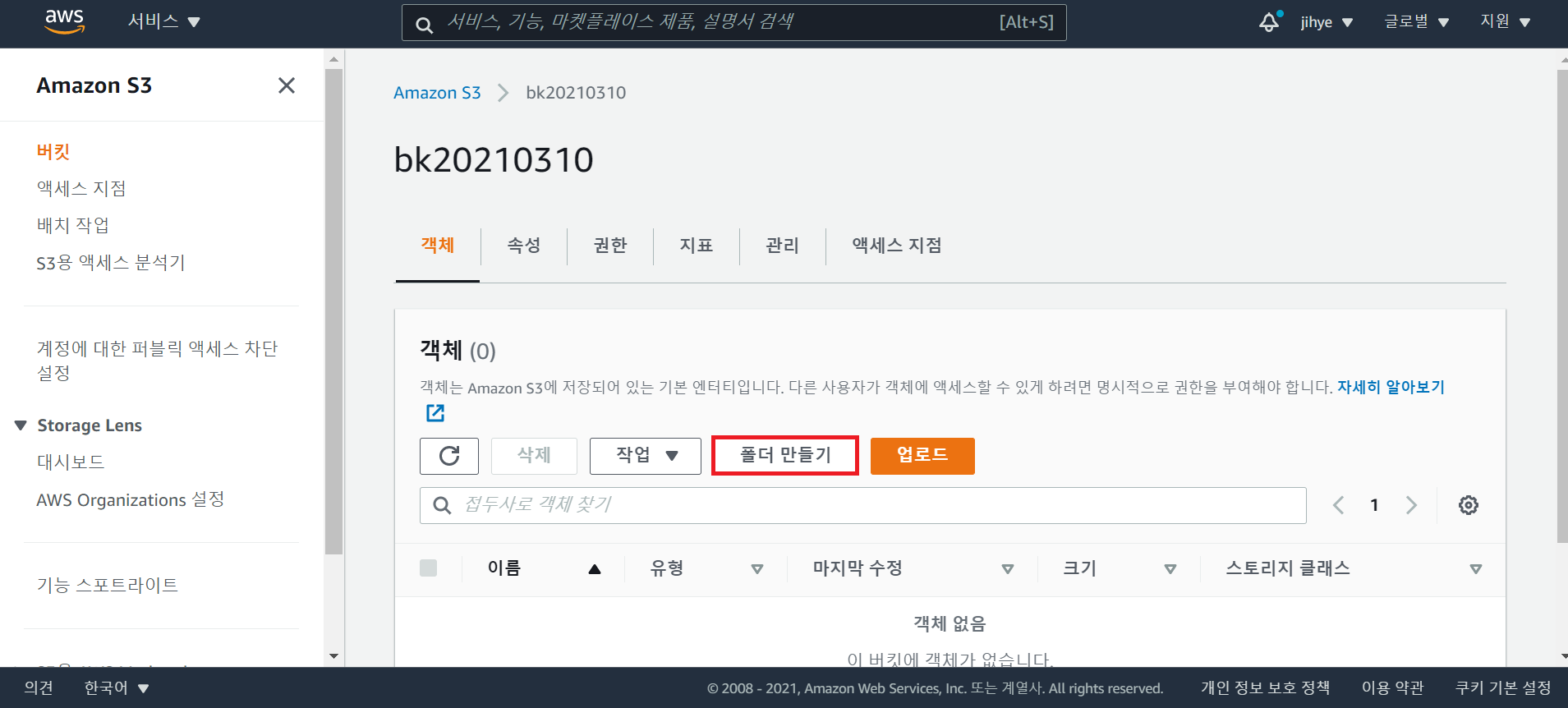The image size is (1568, 708).
Task: Go to previous page of objects
Action: 1338,505
